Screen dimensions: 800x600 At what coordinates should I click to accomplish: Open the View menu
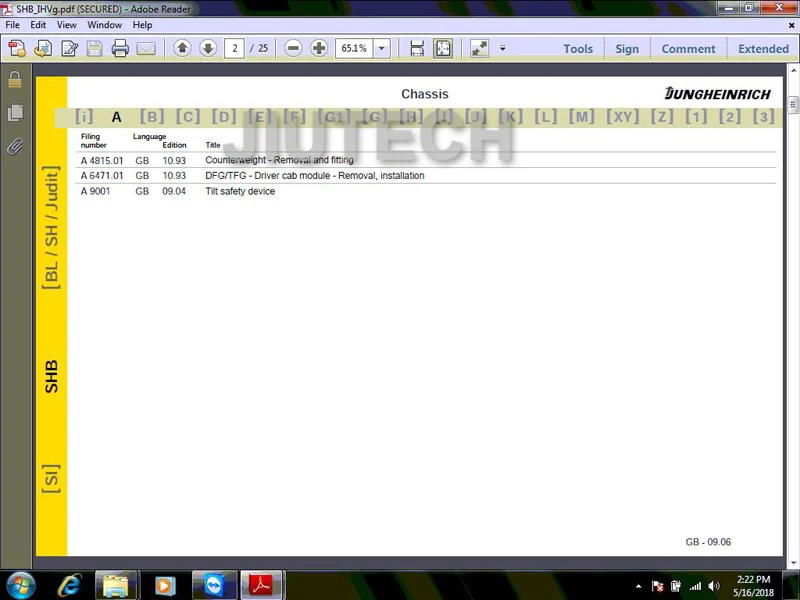(66, 24)
